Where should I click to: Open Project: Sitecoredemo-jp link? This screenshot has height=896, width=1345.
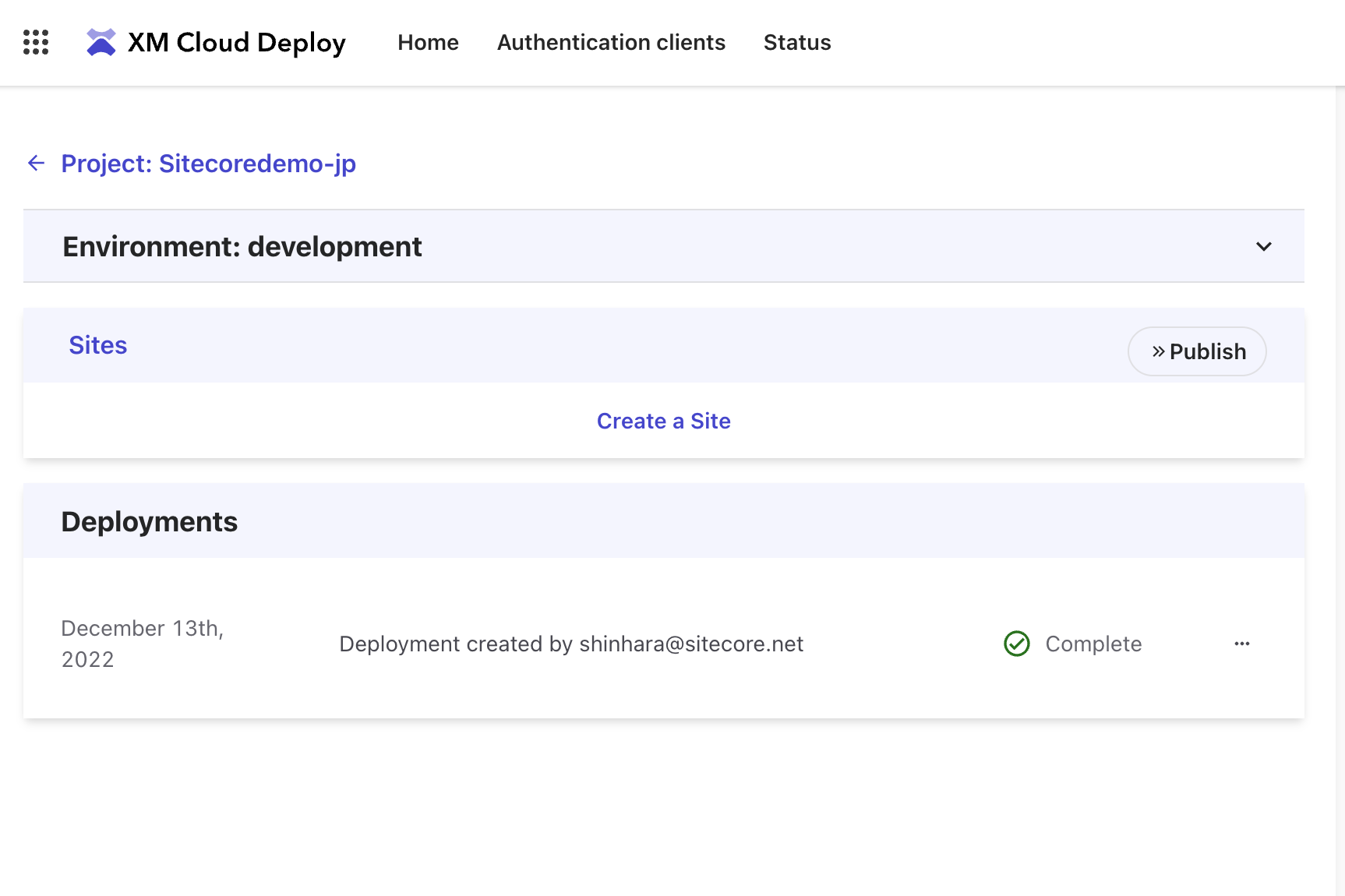(x=209, y=164)
